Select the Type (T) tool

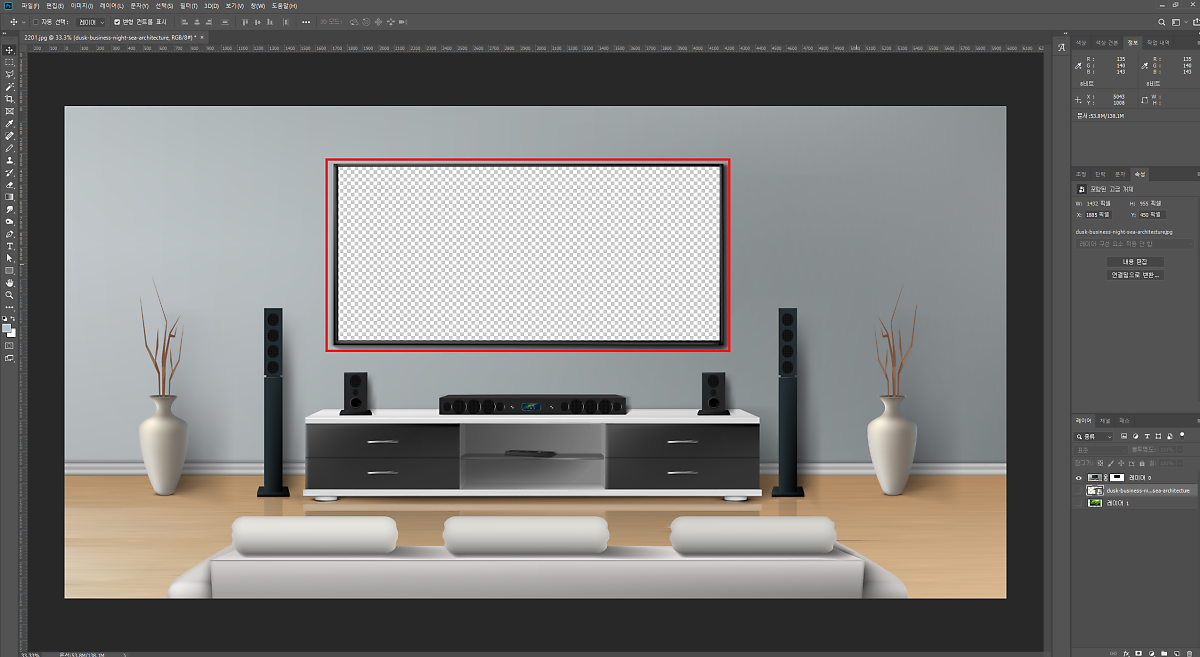[x=9, y=246]
